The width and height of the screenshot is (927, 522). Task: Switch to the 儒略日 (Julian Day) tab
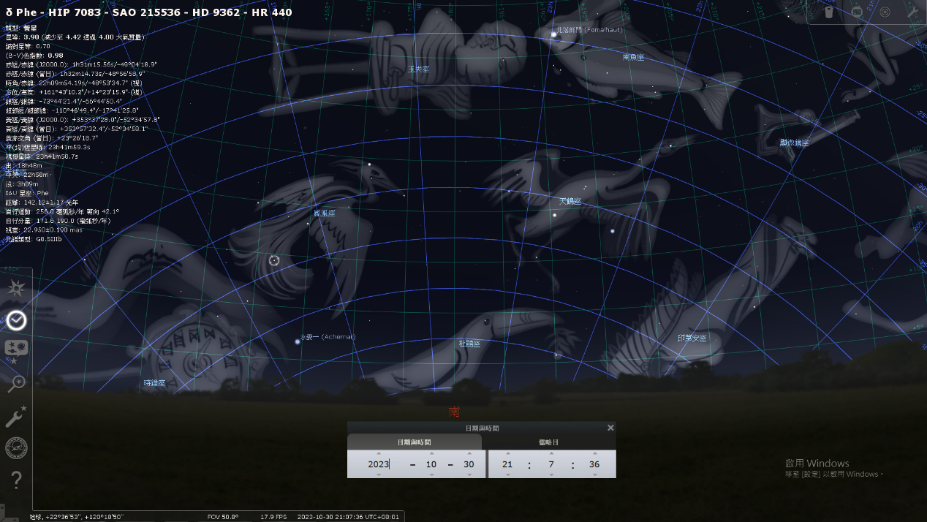[551, 441]
